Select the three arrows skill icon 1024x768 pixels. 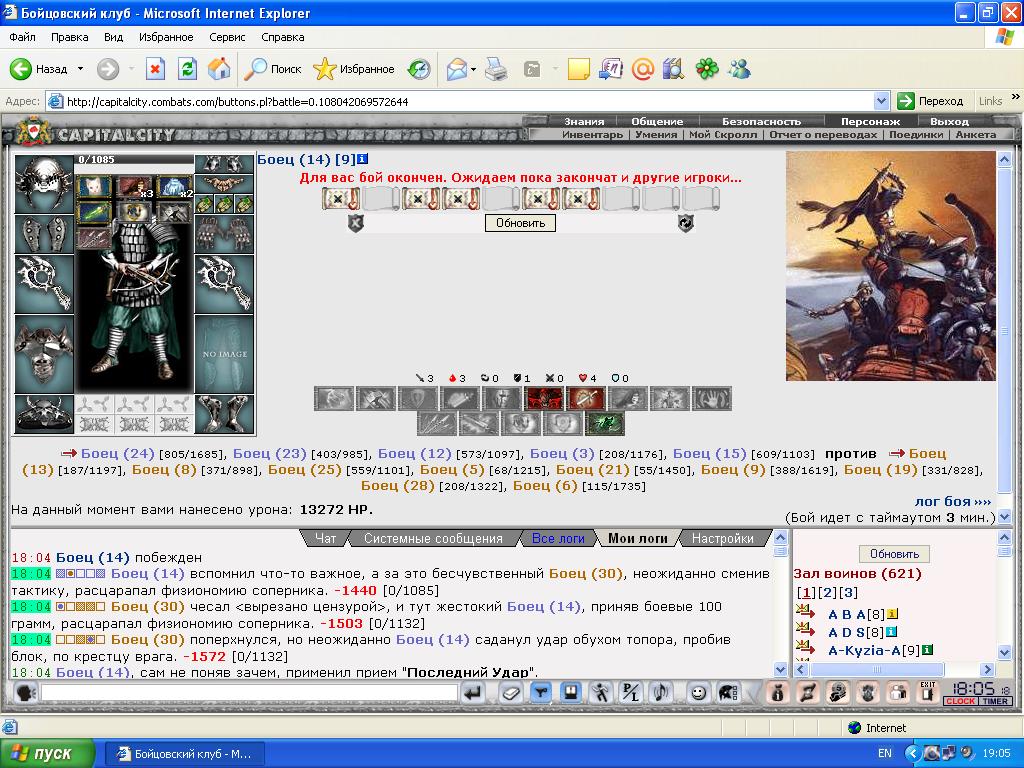(437, 424)
